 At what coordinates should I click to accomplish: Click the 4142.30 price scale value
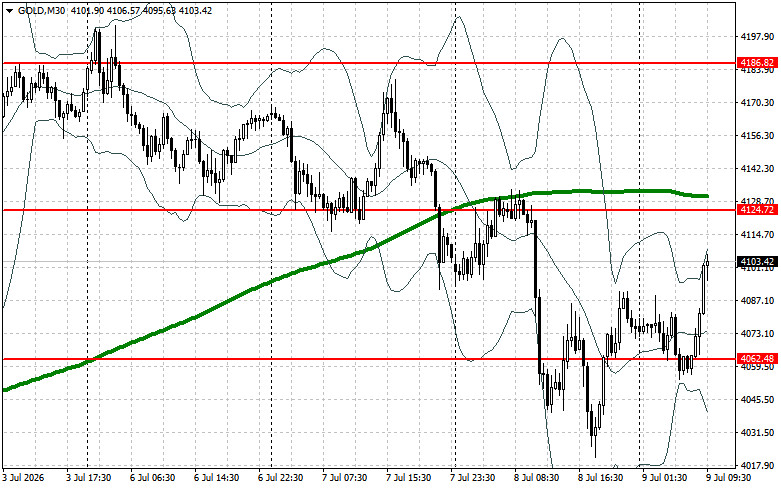point(757,169)
